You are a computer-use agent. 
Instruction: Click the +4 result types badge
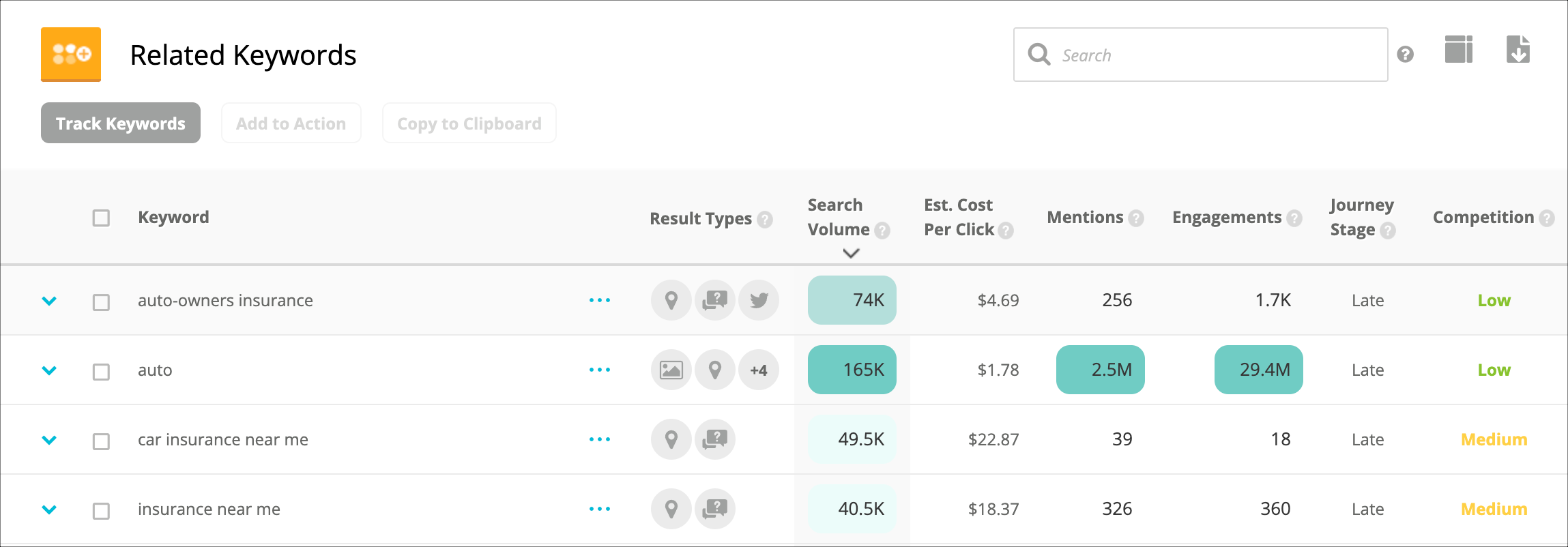pyautogui.click(x=759, y=370)
